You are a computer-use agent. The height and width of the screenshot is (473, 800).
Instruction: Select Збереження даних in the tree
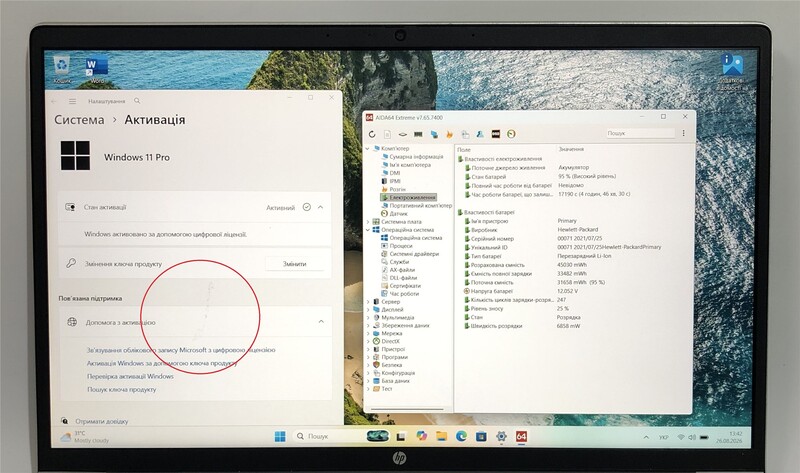406,325
